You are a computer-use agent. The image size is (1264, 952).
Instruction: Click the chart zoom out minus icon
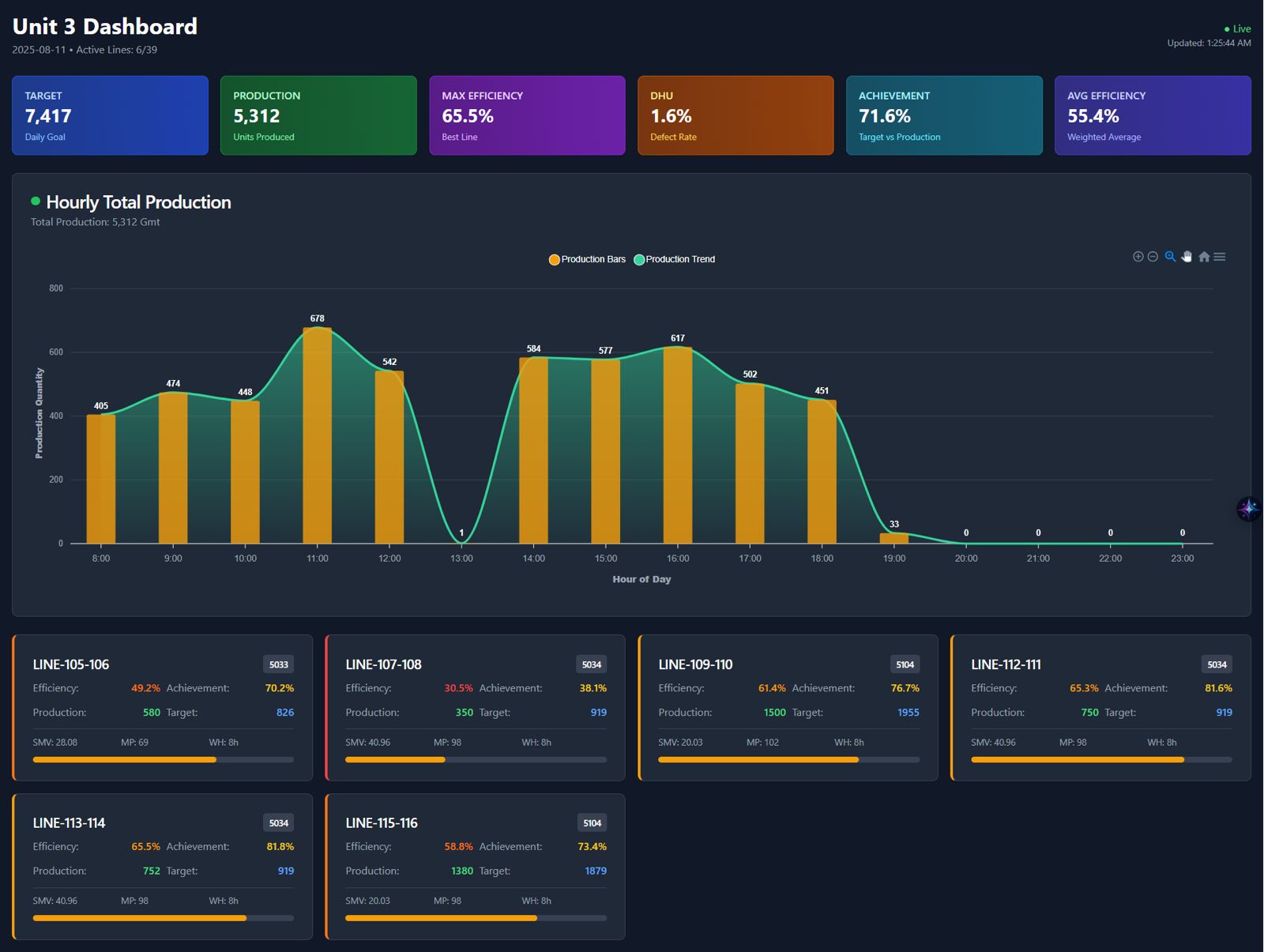tap(1153, 257)
